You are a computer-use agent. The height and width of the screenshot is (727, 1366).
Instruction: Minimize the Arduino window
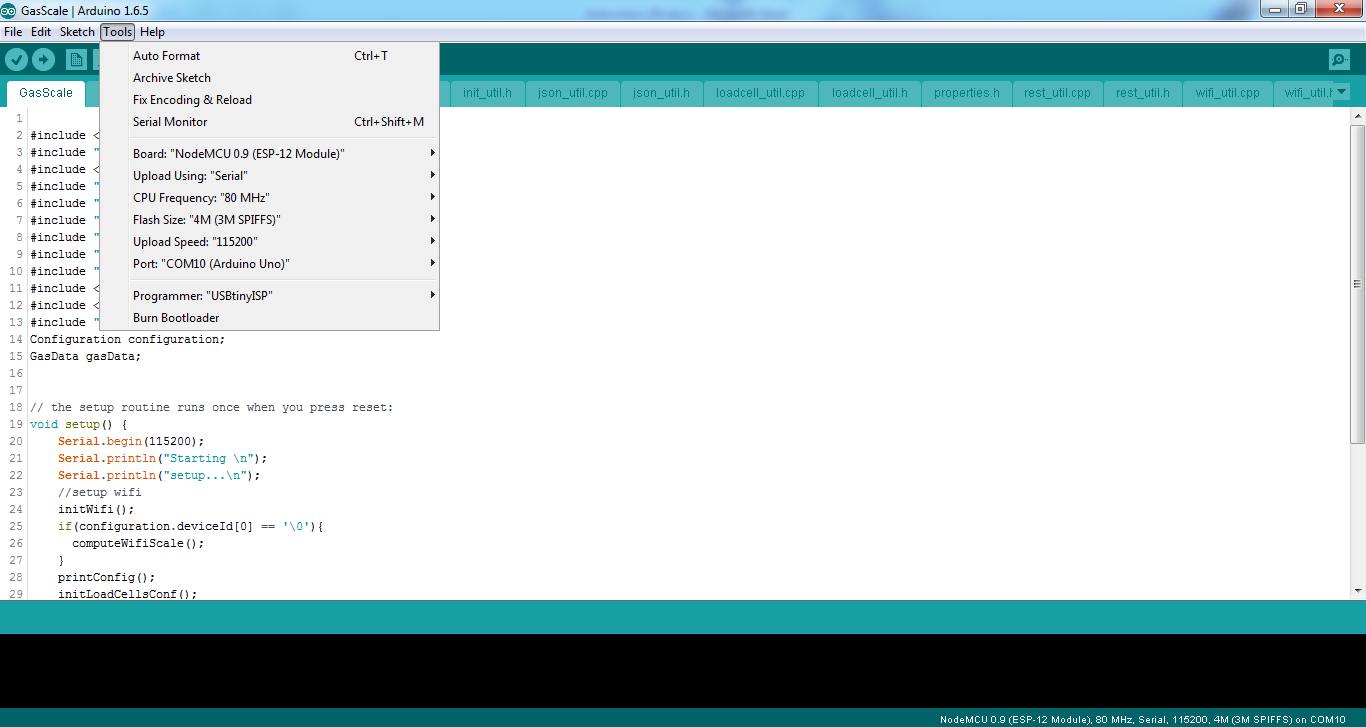click(x=1273, y=9)
